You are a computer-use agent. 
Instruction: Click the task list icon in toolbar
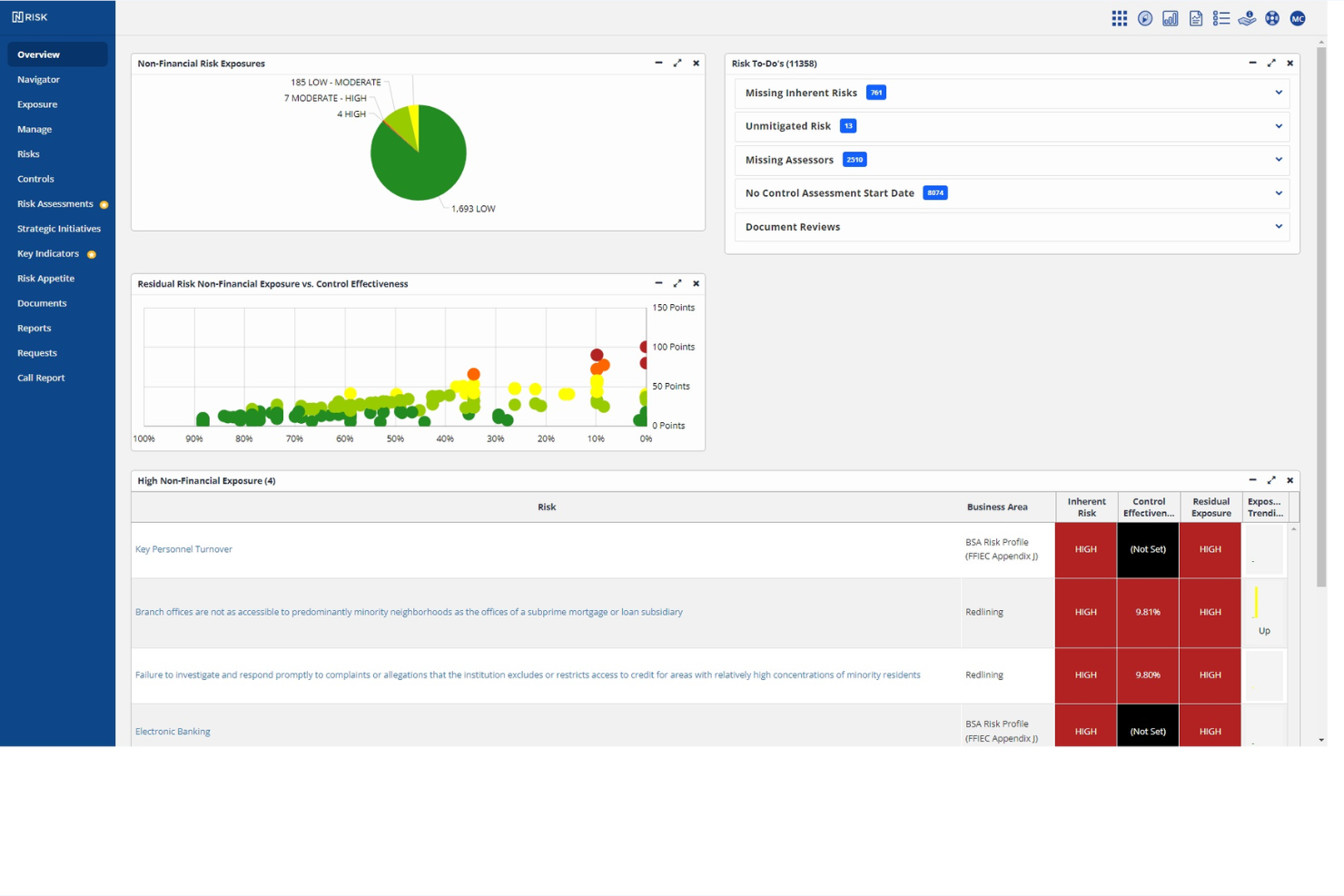[1220, 17]
